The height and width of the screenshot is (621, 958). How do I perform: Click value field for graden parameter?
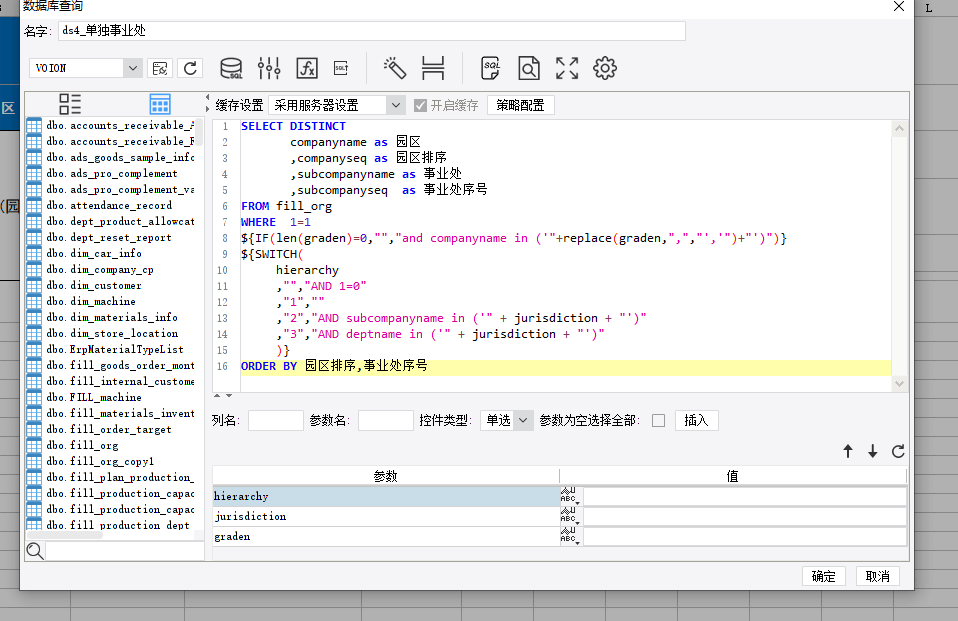tap(745, 536)
